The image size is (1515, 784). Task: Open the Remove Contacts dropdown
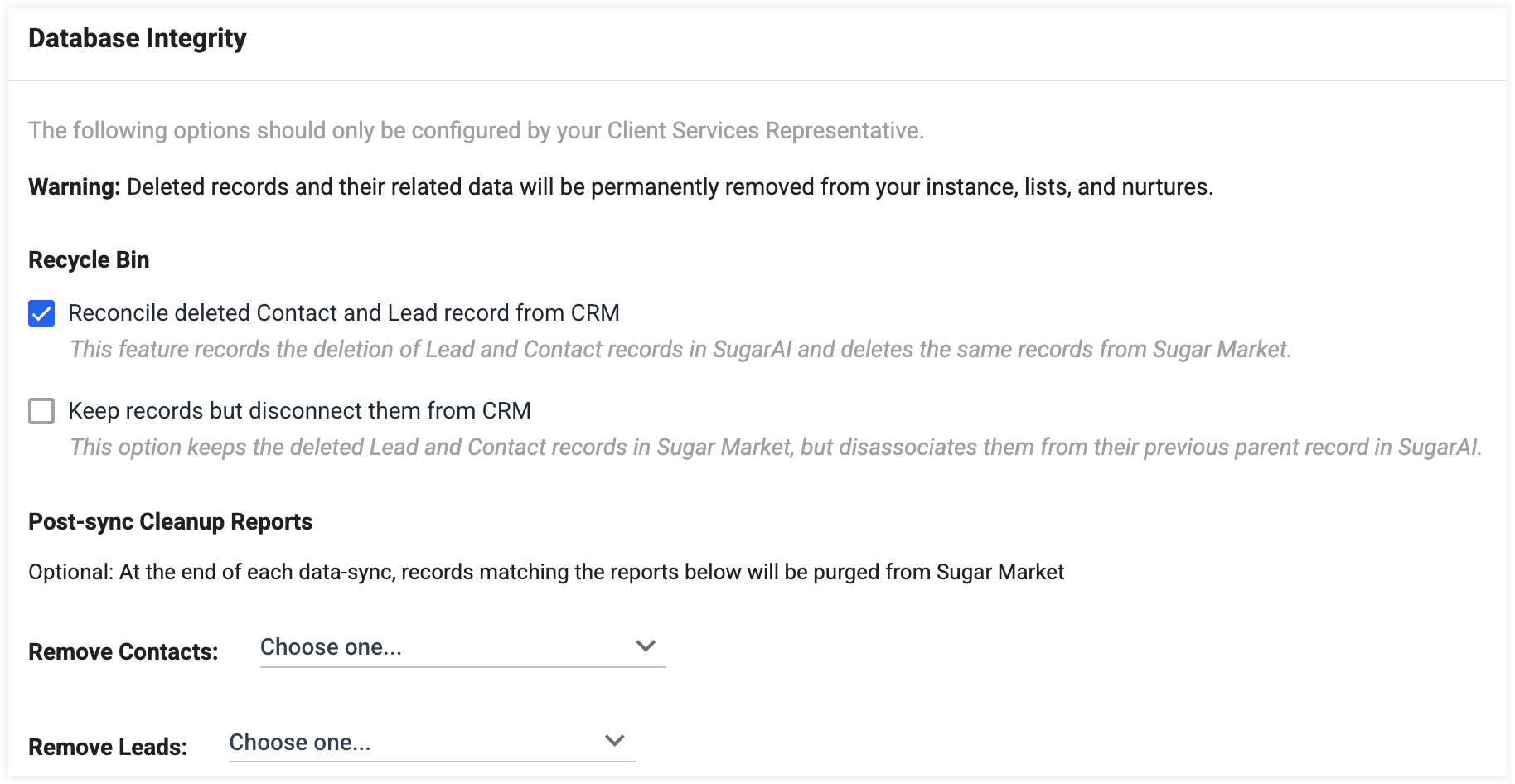[x=462, y=647]
